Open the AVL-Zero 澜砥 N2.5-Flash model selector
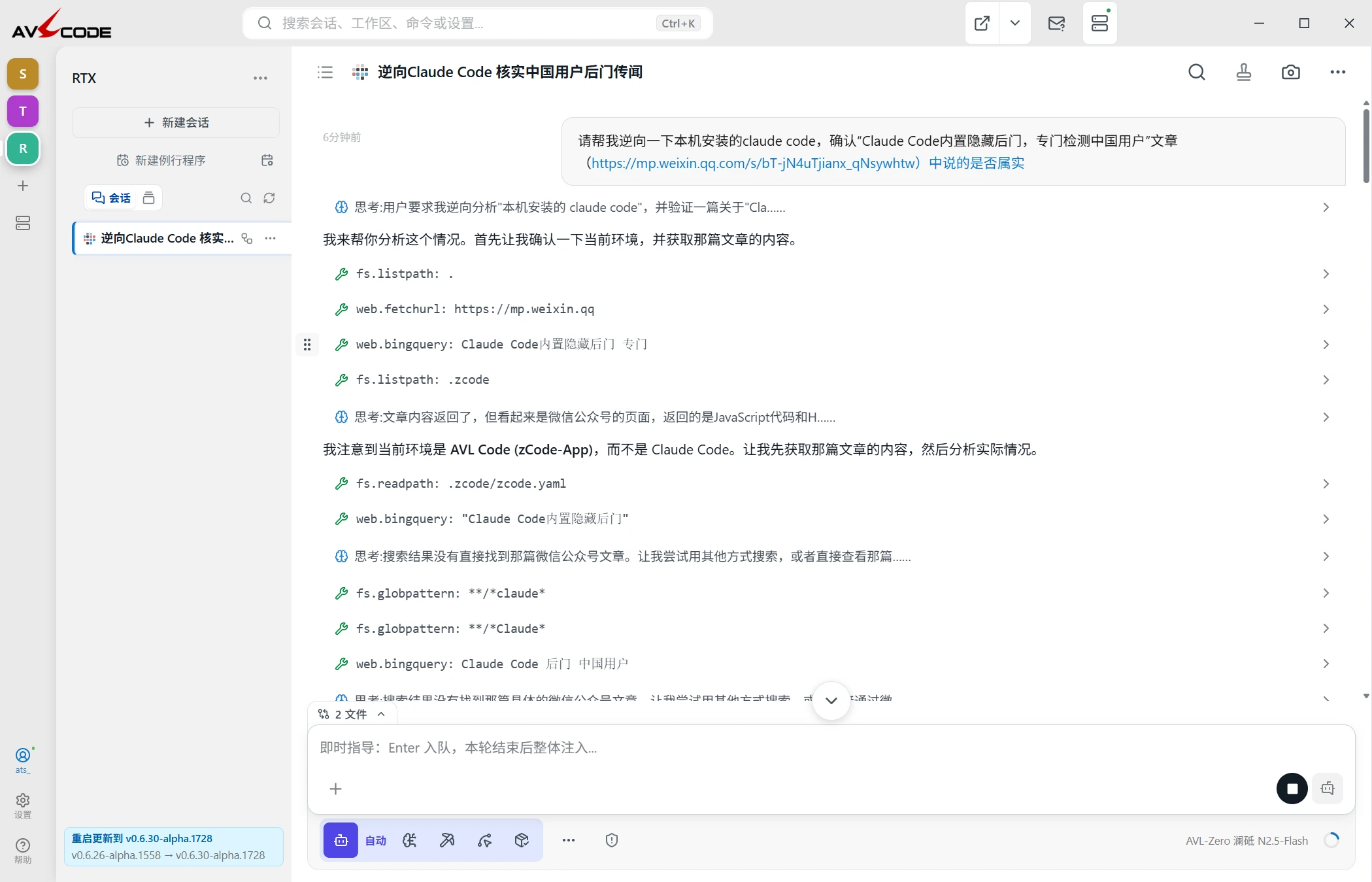 coord(1247,841)
